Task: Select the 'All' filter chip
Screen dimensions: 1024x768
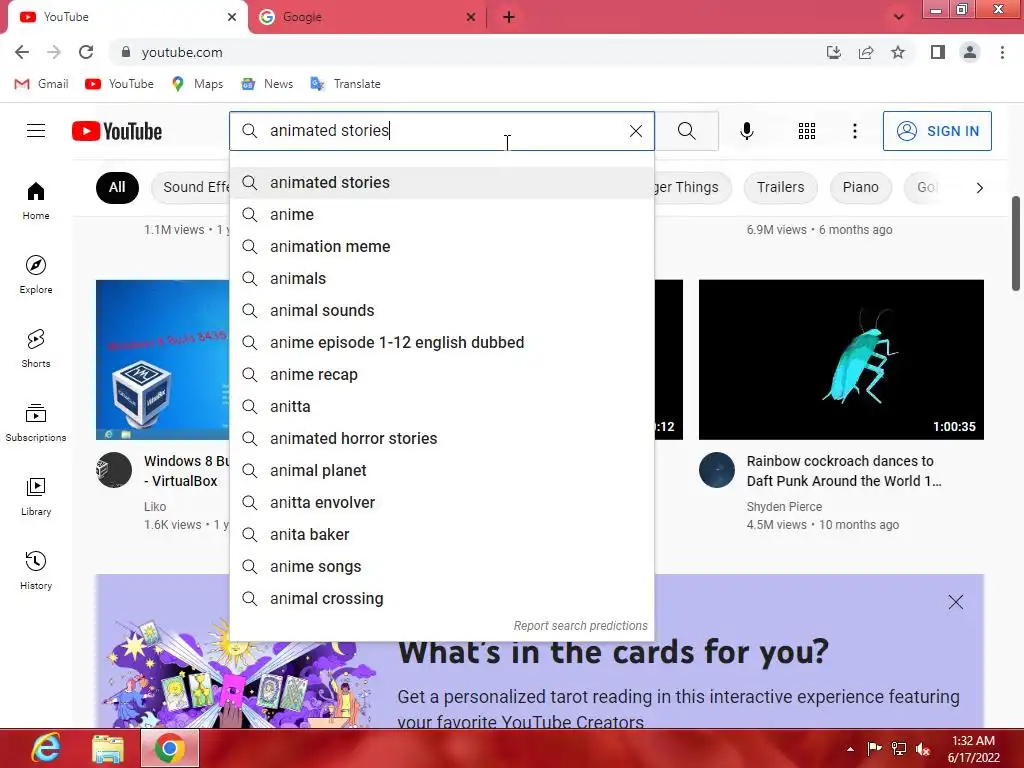Action: pos(117,187)
